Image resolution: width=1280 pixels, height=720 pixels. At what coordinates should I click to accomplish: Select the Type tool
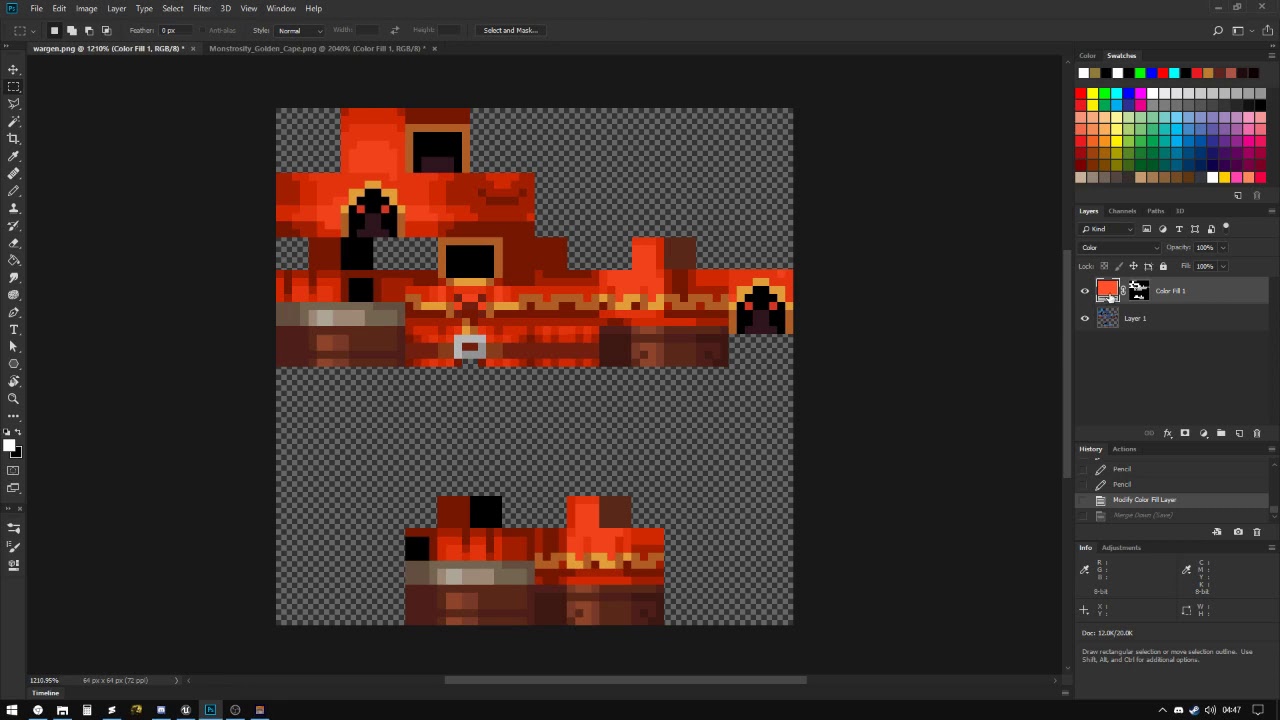click(x=14, y=329)
